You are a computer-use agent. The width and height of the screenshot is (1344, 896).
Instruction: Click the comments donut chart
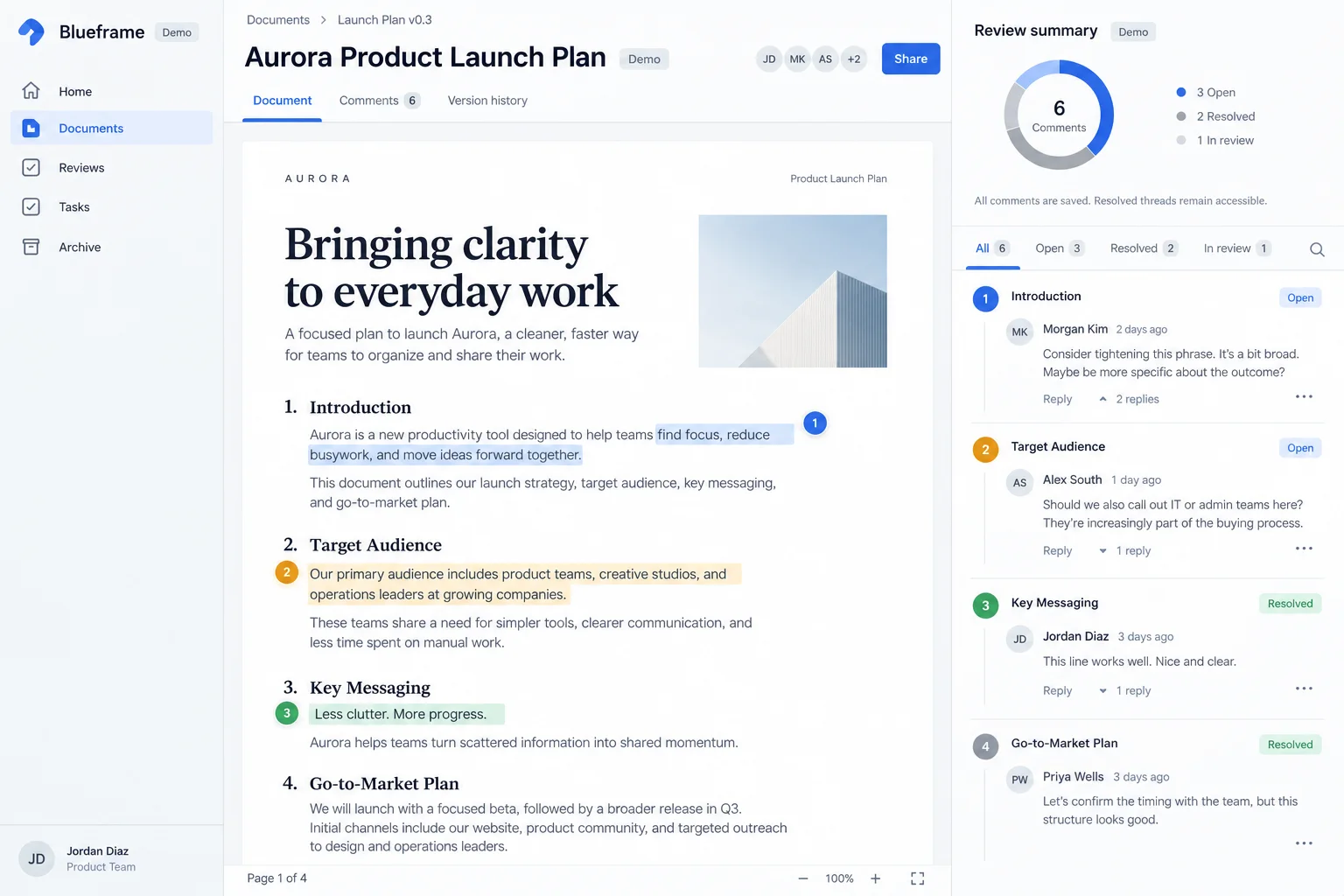(x=1059, y=115)
